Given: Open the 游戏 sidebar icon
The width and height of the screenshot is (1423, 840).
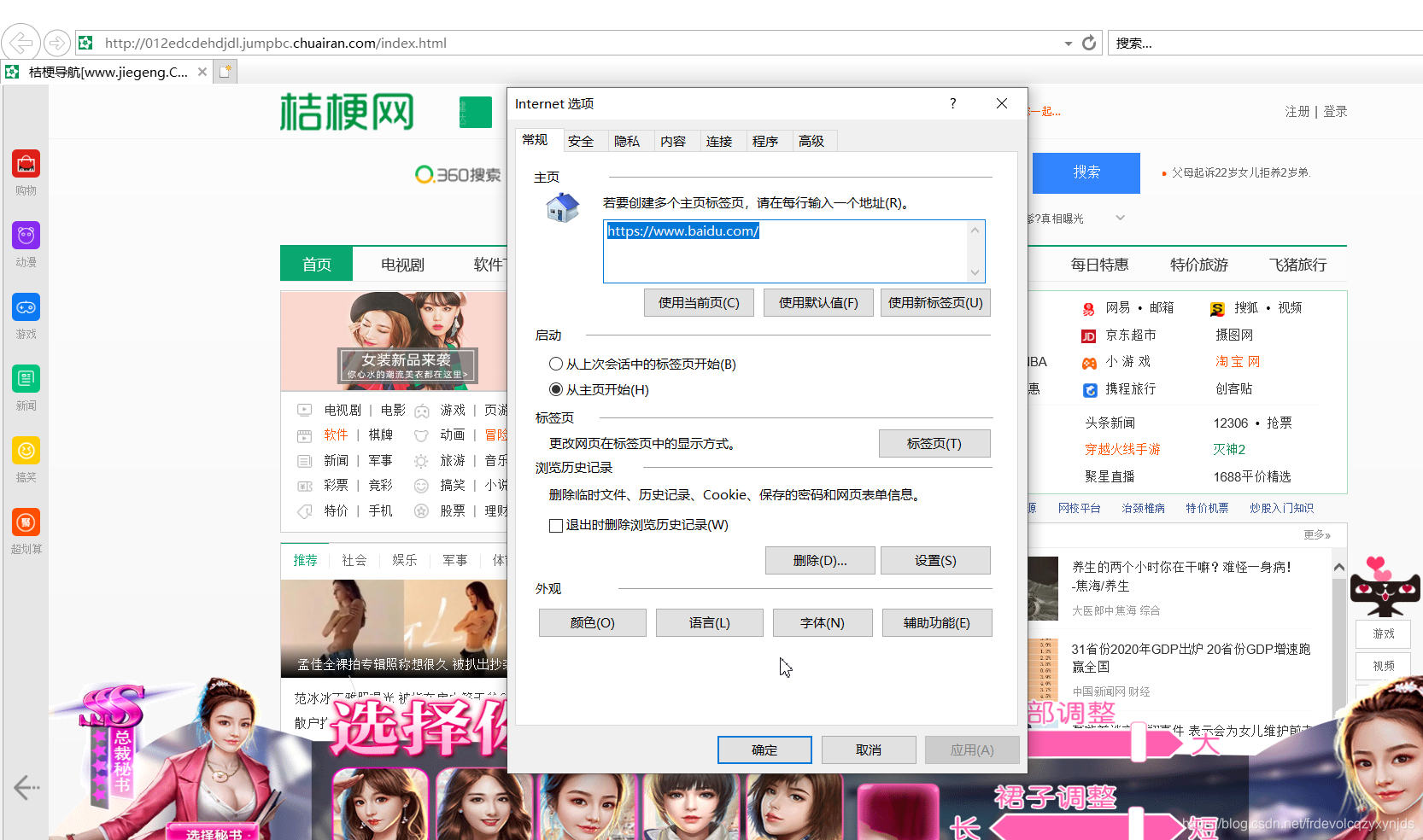Looking at the screenshot, I should click(x=26, y=306).
